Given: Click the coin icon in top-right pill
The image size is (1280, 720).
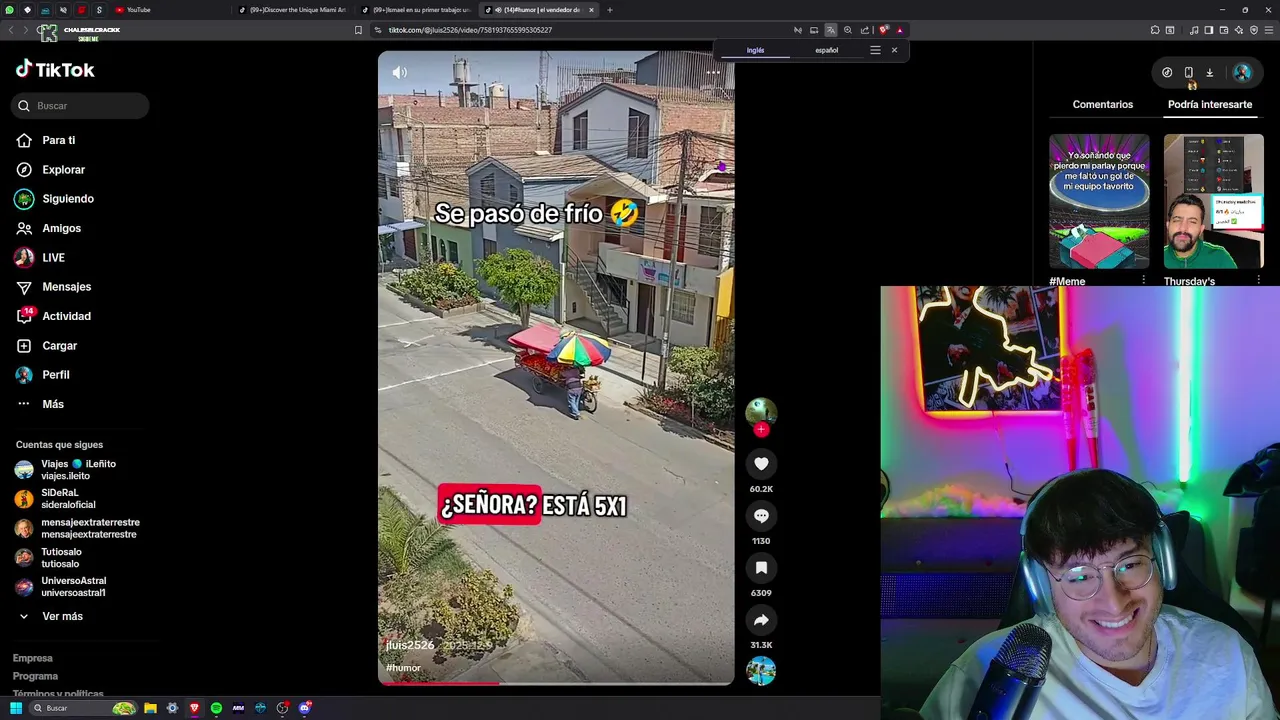Looking at the screenshot, I should [1167, 72].
